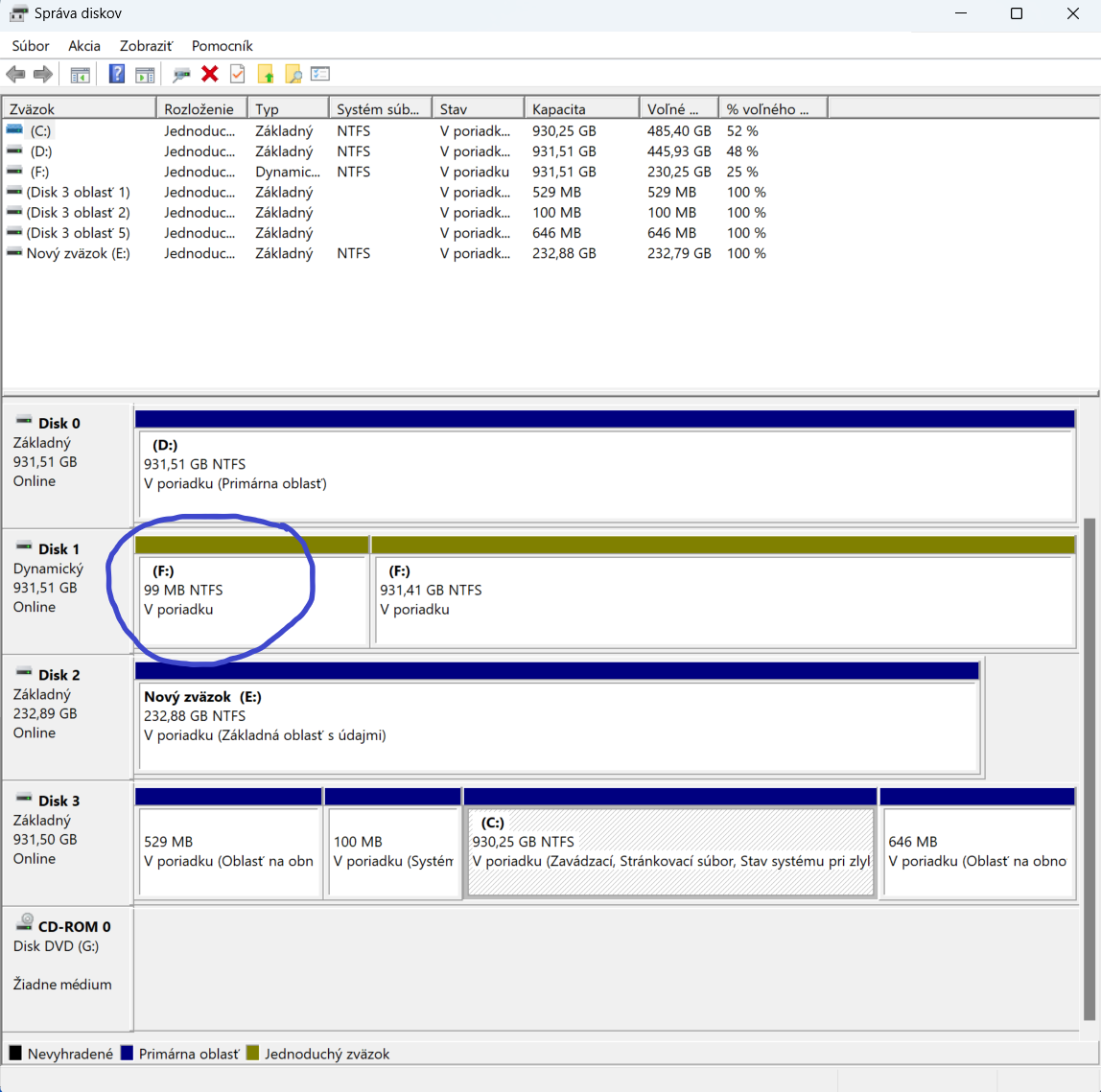Click the Forward arrow toolbar icon

pyautogui.click(x=43, y=74)
